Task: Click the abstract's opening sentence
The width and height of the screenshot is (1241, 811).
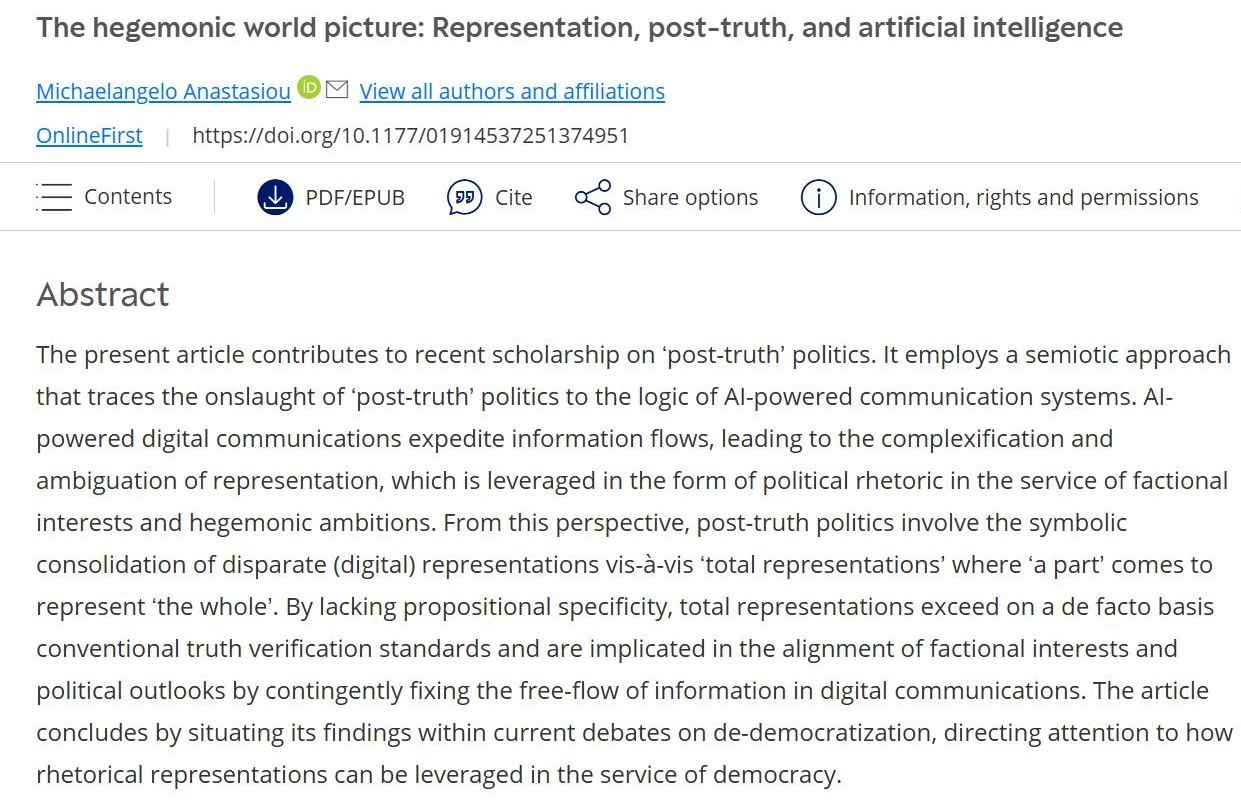Action: 340,355
